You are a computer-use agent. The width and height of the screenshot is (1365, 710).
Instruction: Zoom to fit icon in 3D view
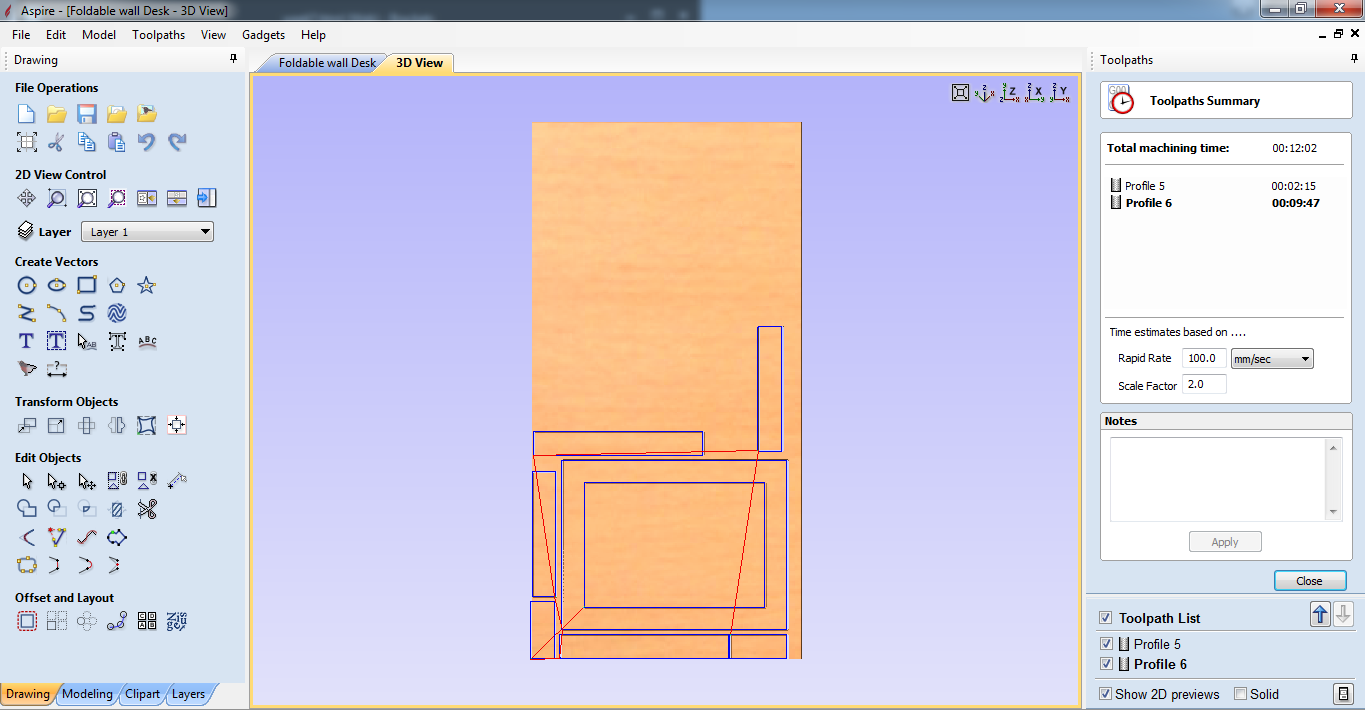point(960,93)
